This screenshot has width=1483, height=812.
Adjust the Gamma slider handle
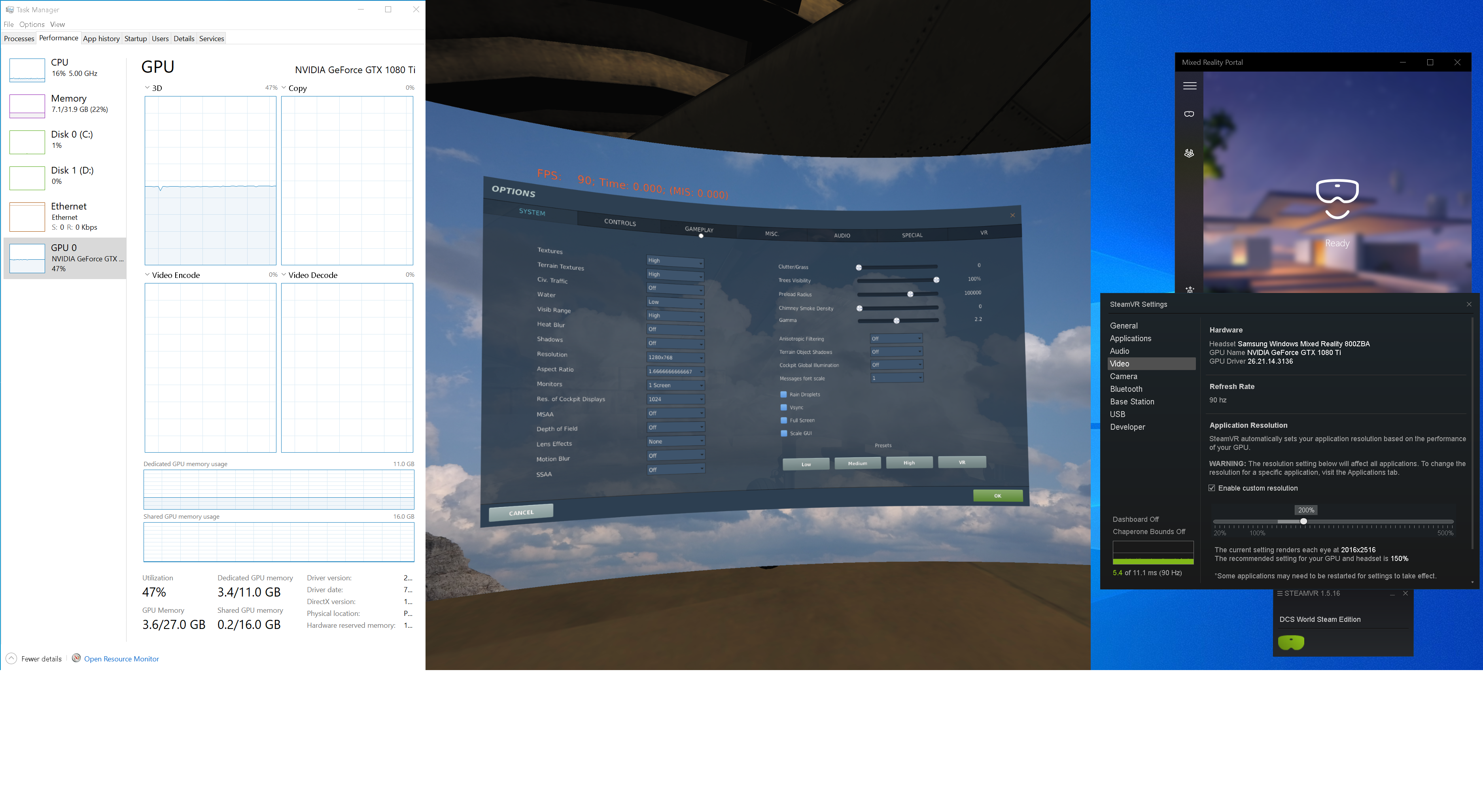coord(897,321)
